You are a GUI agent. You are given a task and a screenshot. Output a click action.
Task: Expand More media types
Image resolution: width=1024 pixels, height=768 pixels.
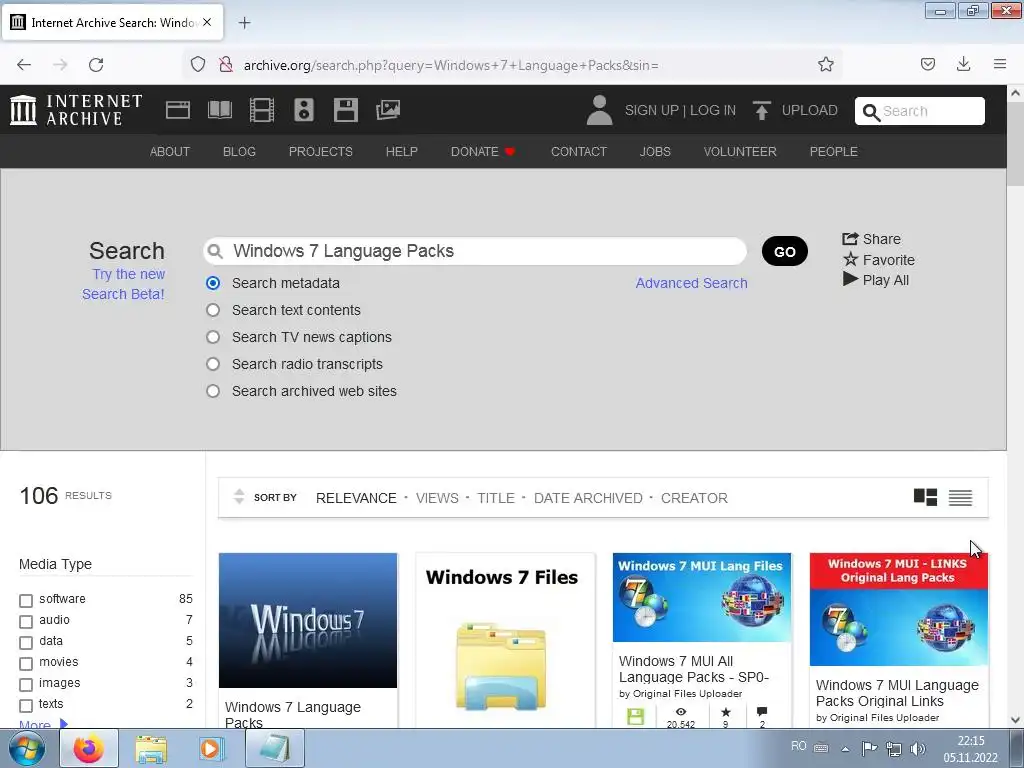43,724
